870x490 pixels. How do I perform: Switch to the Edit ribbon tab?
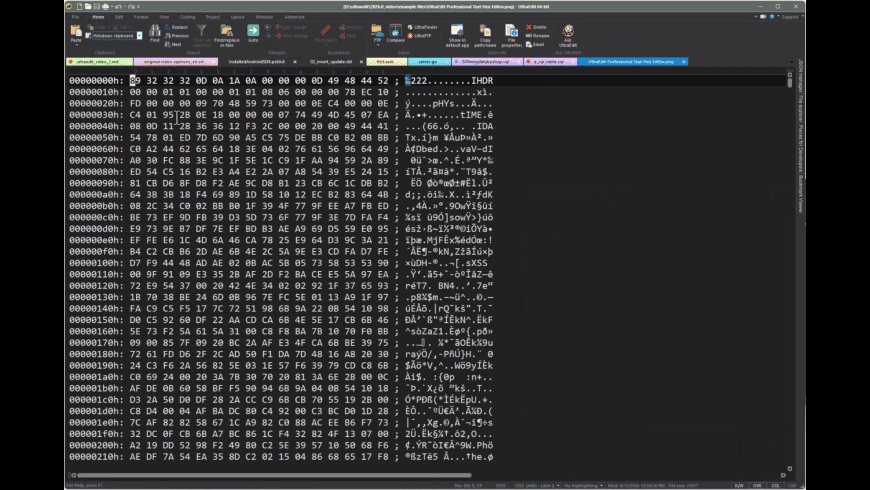pyautogui.click(x=119, y=17)
